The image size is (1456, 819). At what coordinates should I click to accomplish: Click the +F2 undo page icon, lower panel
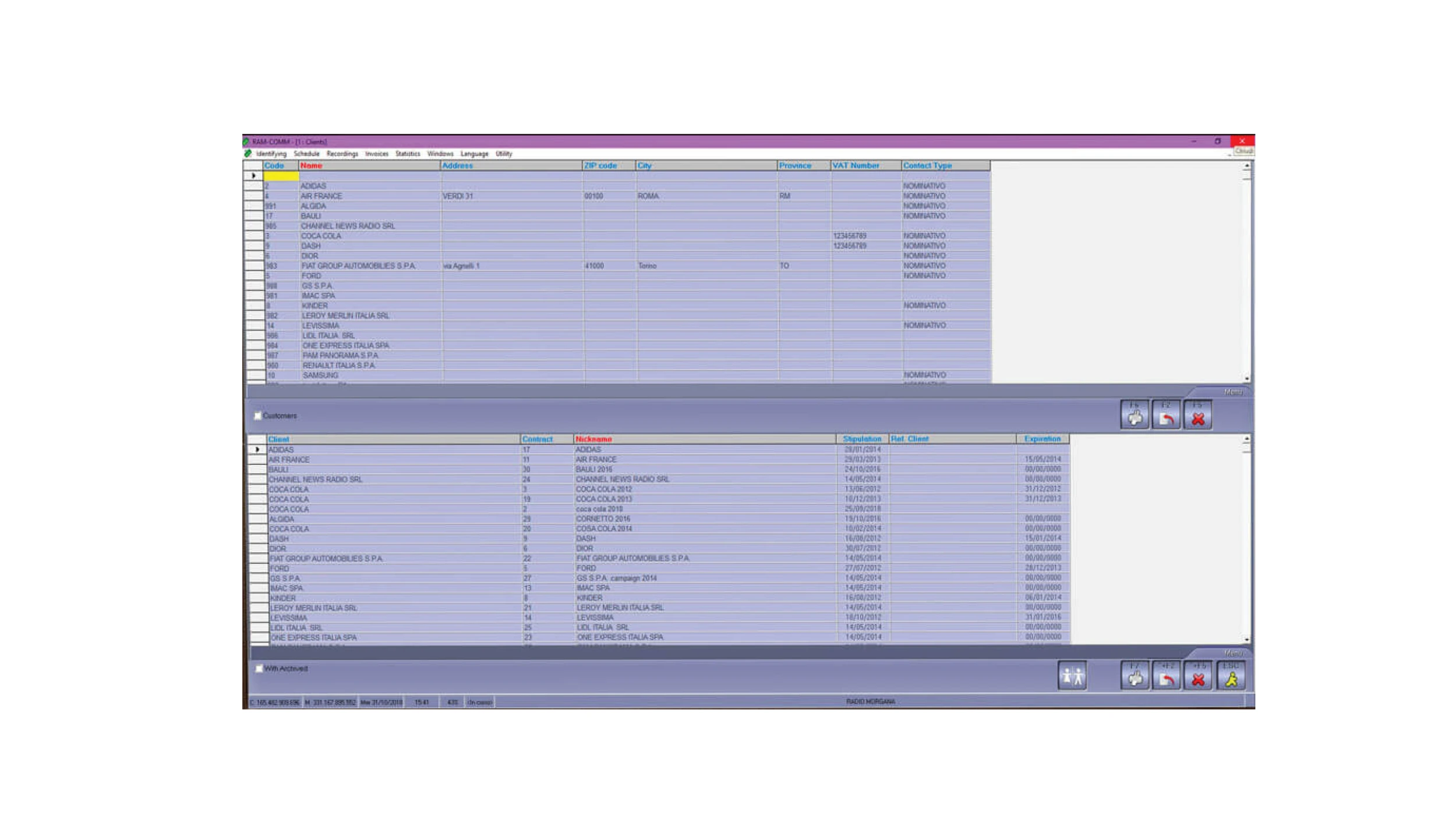[x=1166, y=676]
